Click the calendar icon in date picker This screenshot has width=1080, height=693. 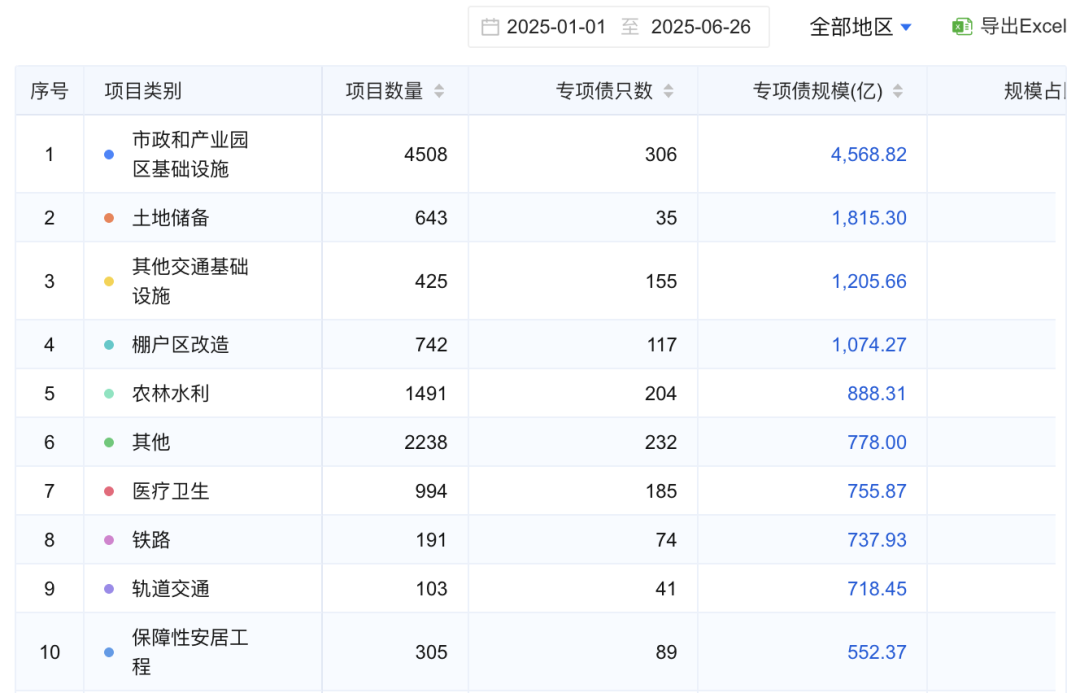[x=490, y=27]
